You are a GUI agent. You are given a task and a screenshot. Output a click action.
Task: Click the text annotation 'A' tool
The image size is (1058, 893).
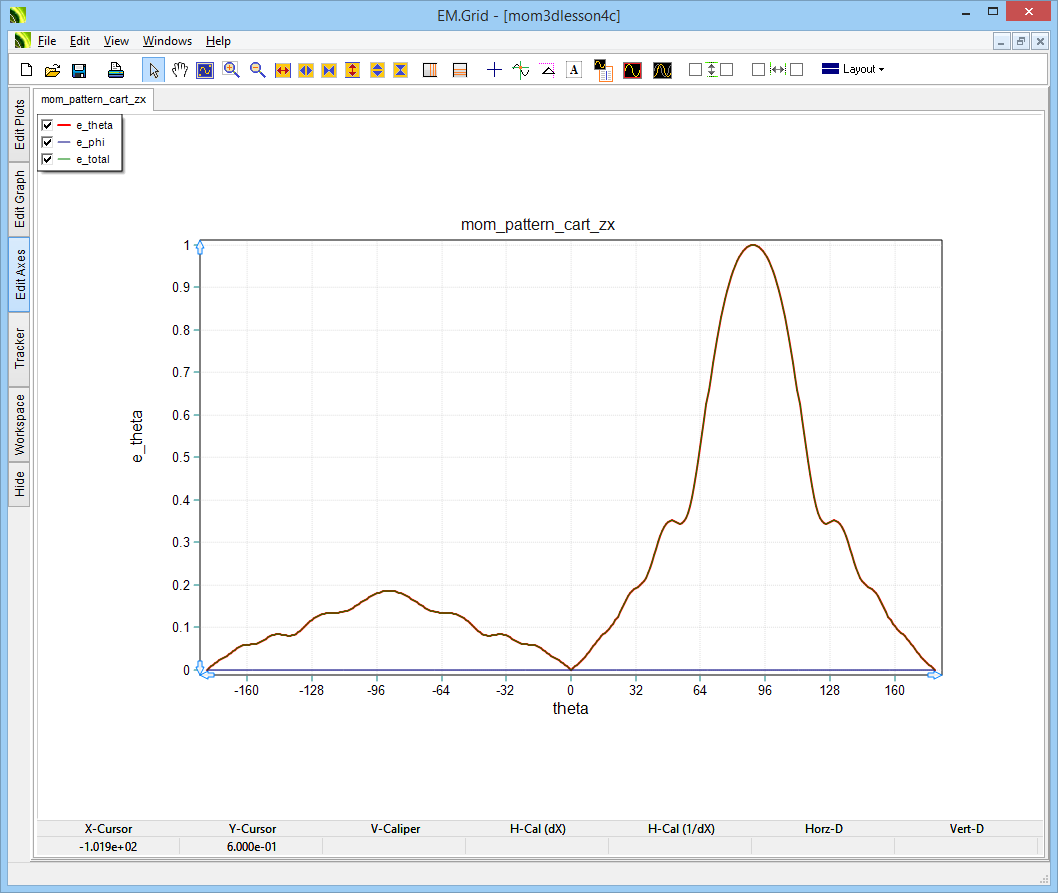pyautogui.click(x=574, y=70)
